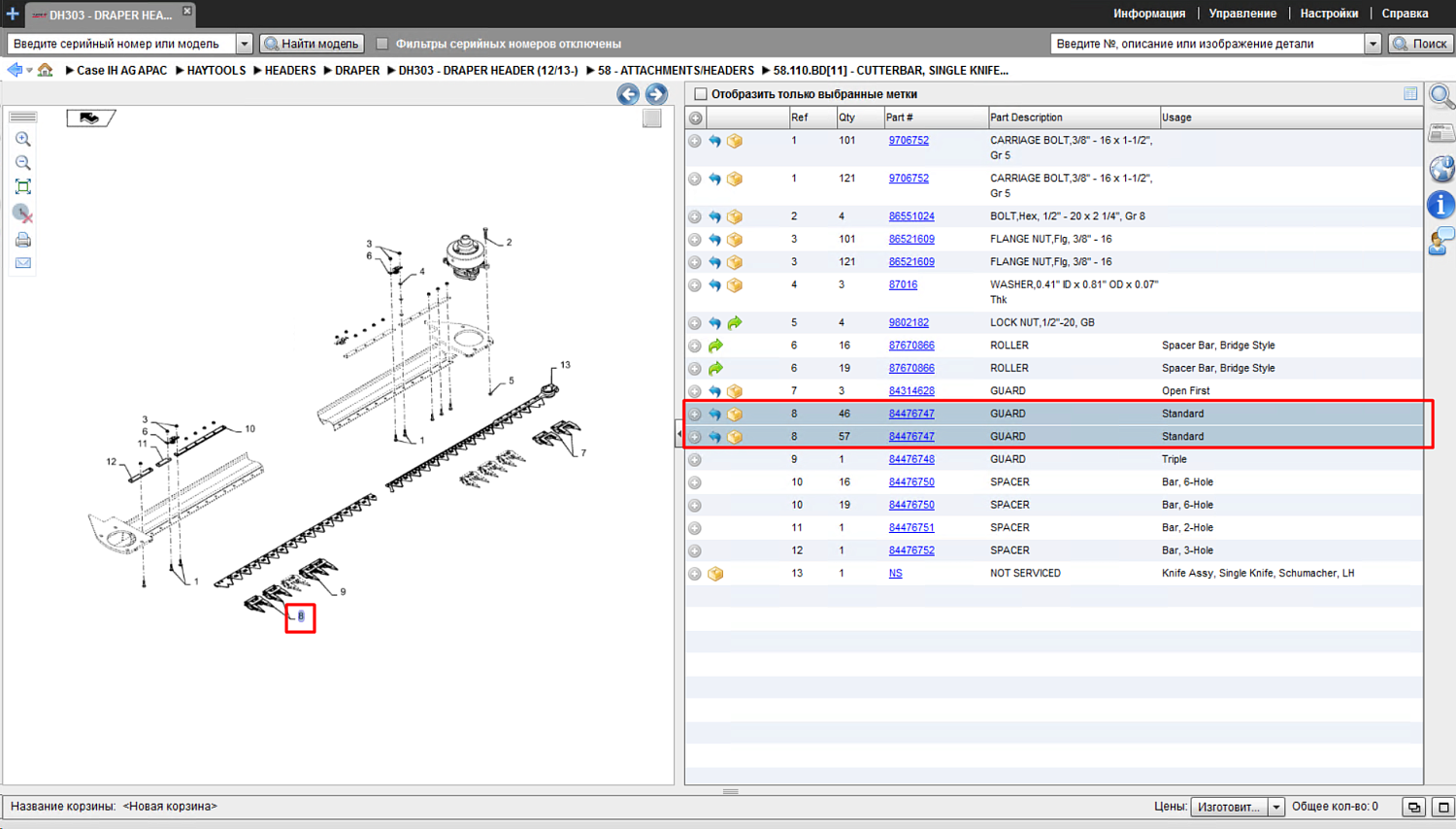1456x829 pixels.
Task: Open the search panel in the right sidebar
Action: coord(1441,97)
